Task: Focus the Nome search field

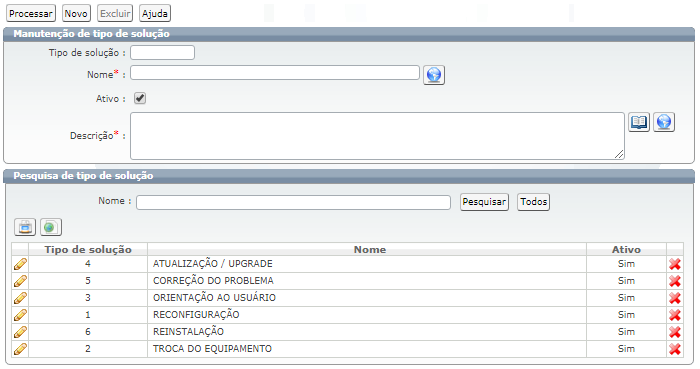Action: [293, 202]
